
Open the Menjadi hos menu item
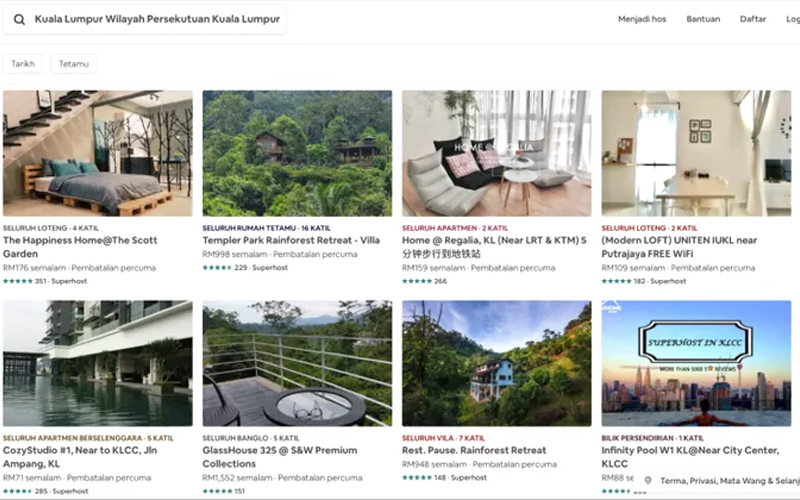point(642,19)
